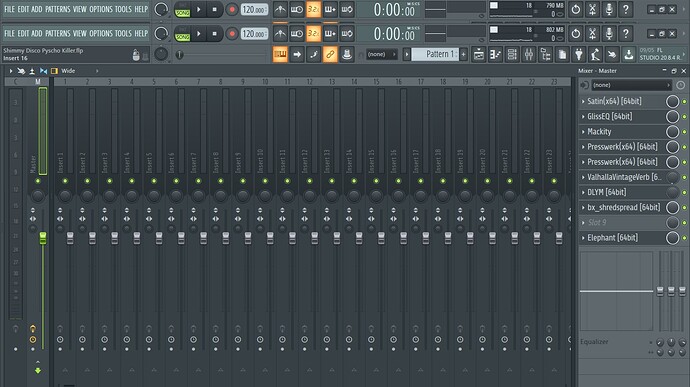Open the Wide mixer layout dropdown
The height and width of the screenshot is (387, 690).
pos(80,71)
